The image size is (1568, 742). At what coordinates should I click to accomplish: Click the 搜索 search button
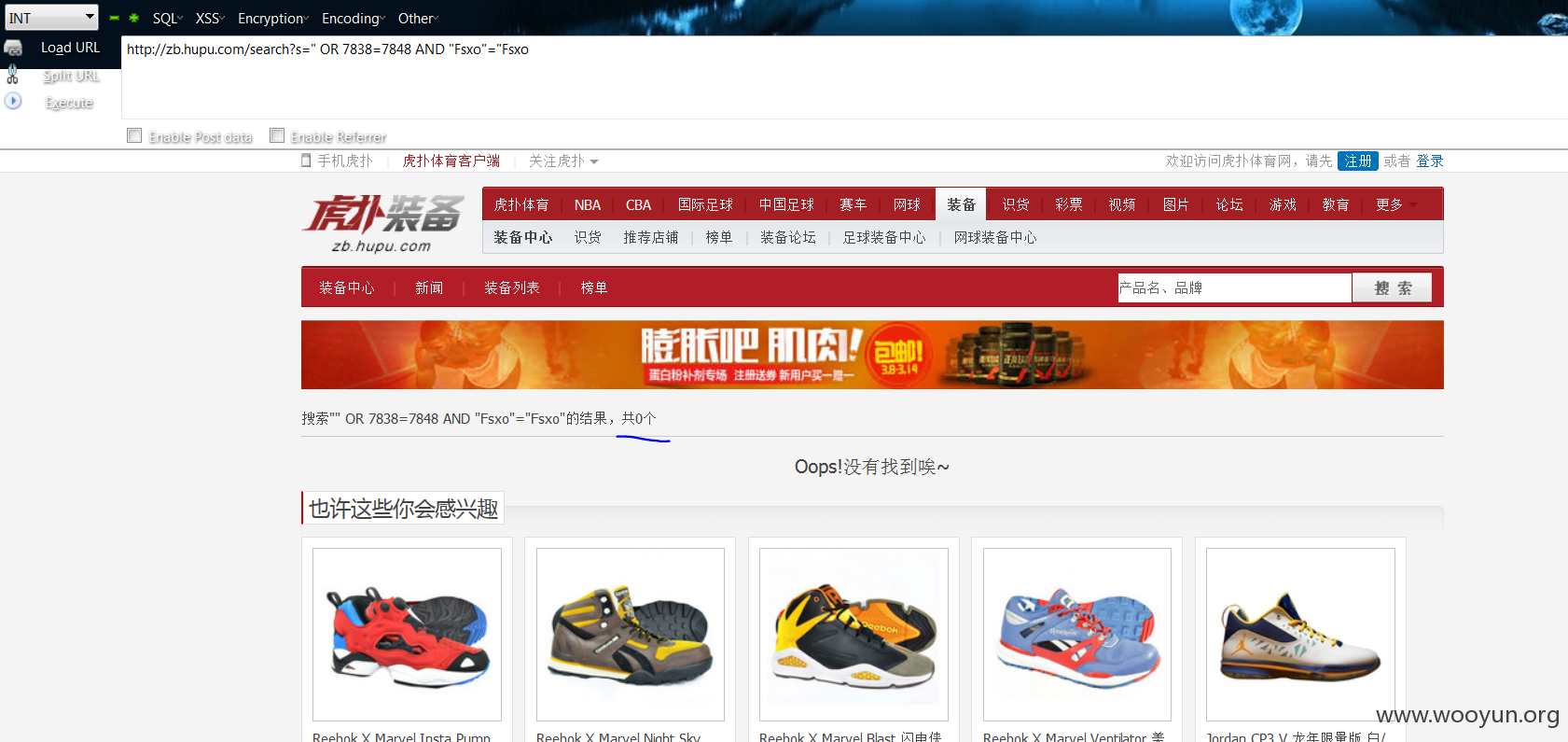pos(1393,288)
